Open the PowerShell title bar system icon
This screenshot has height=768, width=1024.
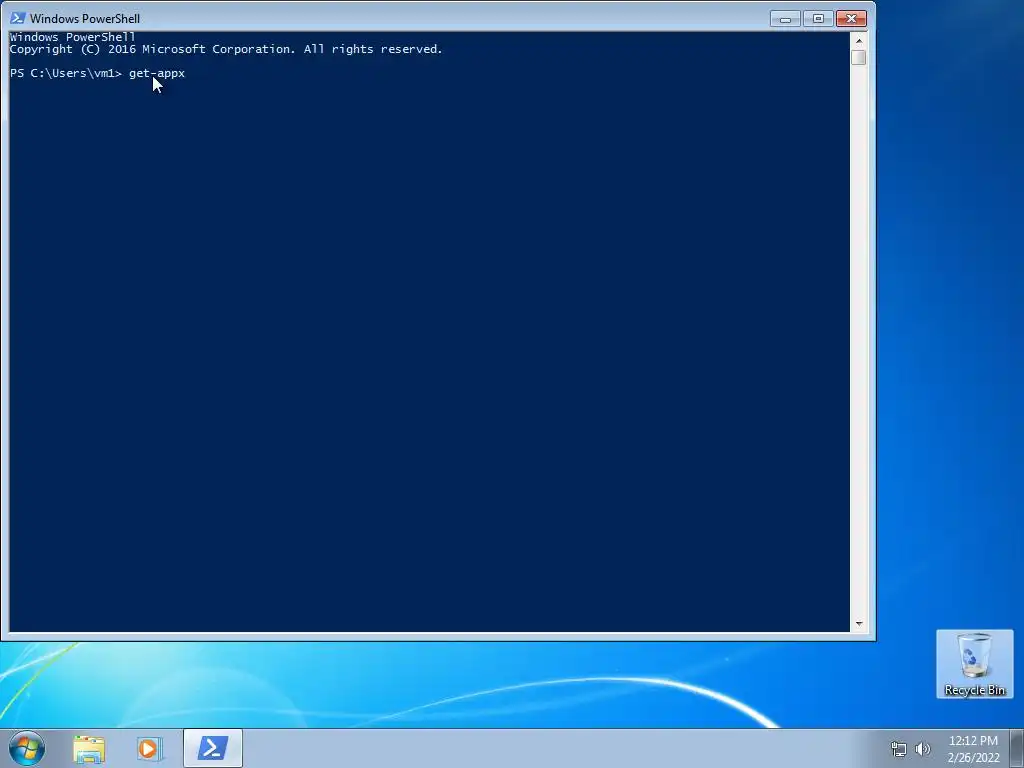[18, 18]
